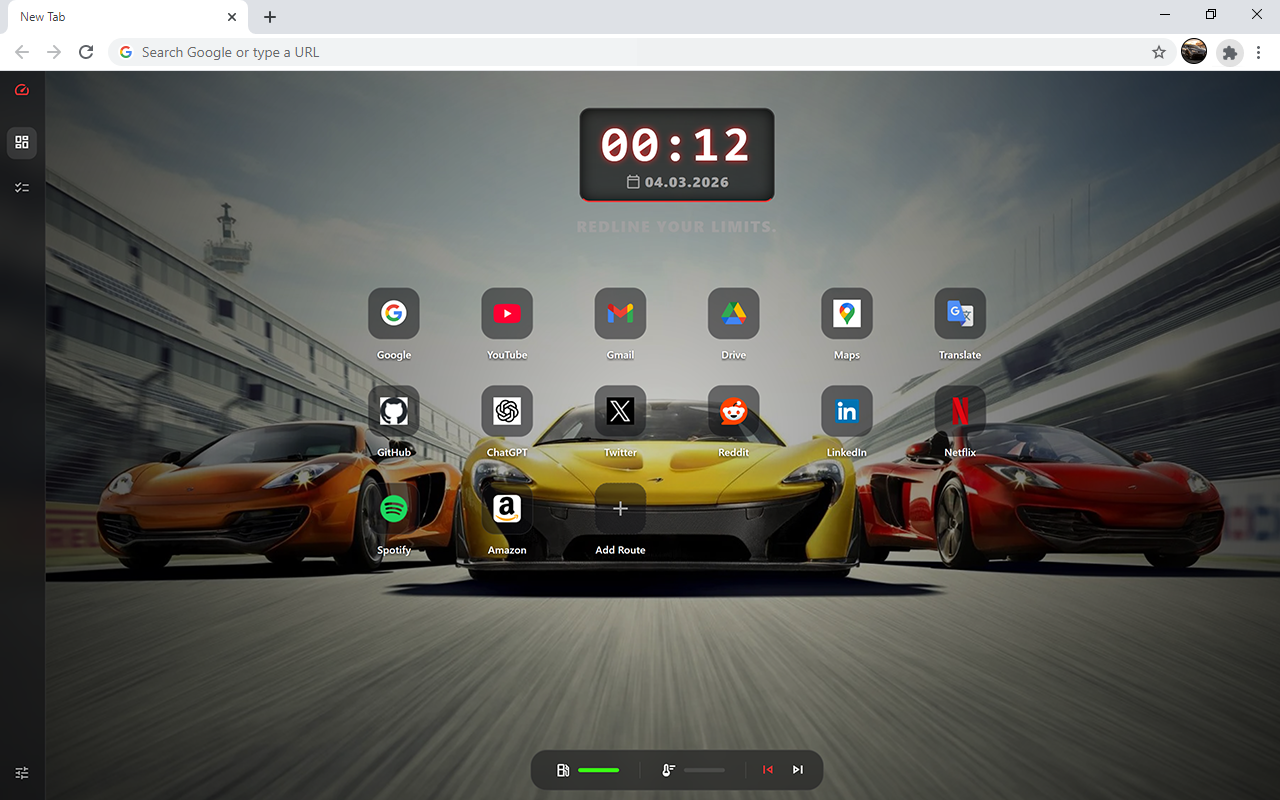Click the fuel pump icon
This screenshot has width=1280, height=800.
click(x=563, y=770)
